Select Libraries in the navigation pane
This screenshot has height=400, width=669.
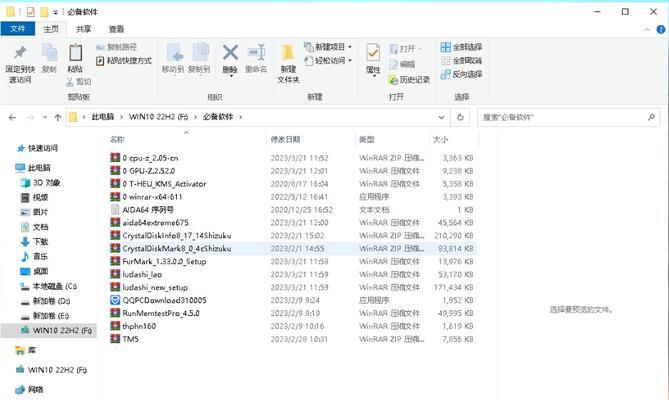click(26, 351)
